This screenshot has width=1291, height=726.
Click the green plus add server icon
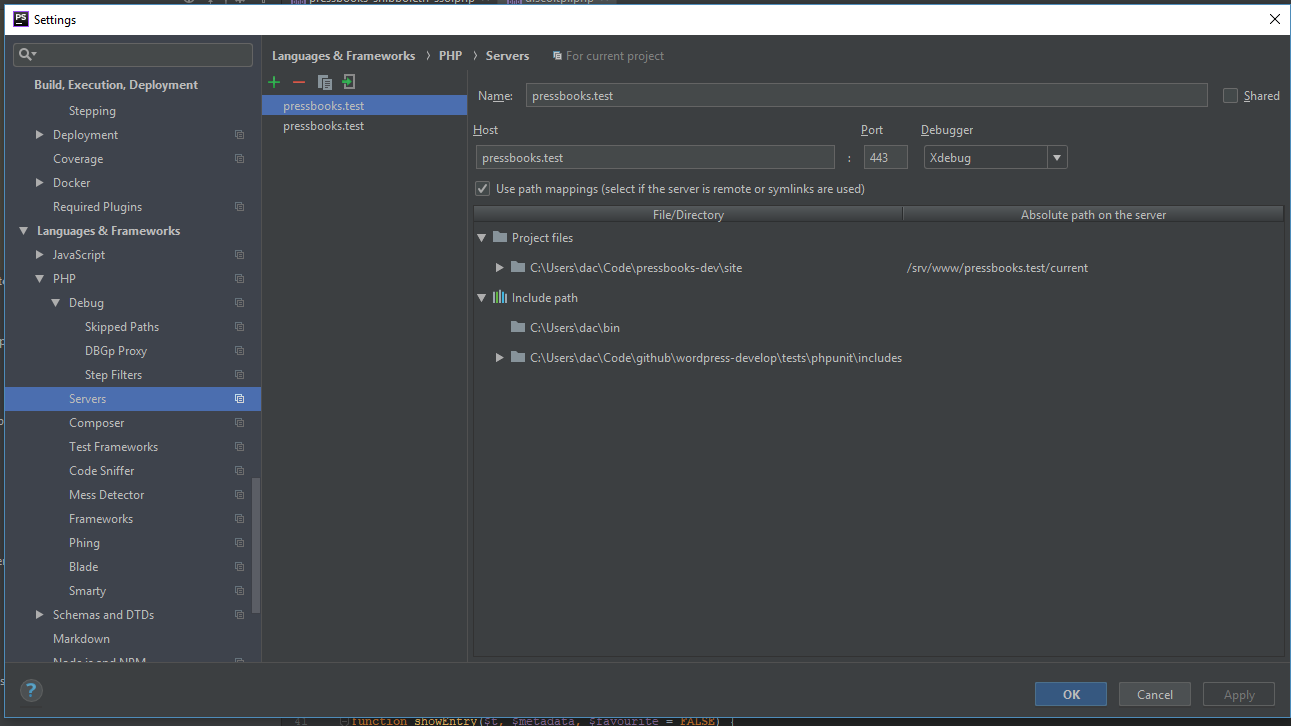274,82
